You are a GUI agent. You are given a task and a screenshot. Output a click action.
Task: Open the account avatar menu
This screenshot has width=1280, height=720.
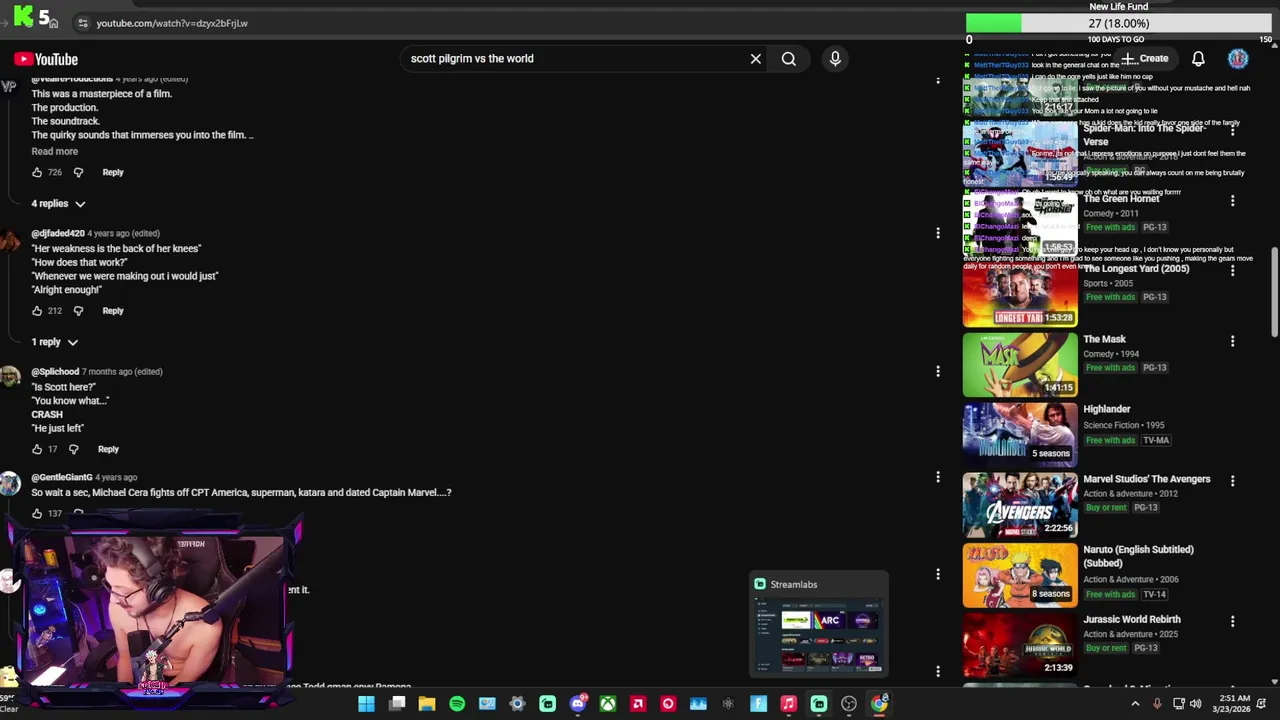1238,59
